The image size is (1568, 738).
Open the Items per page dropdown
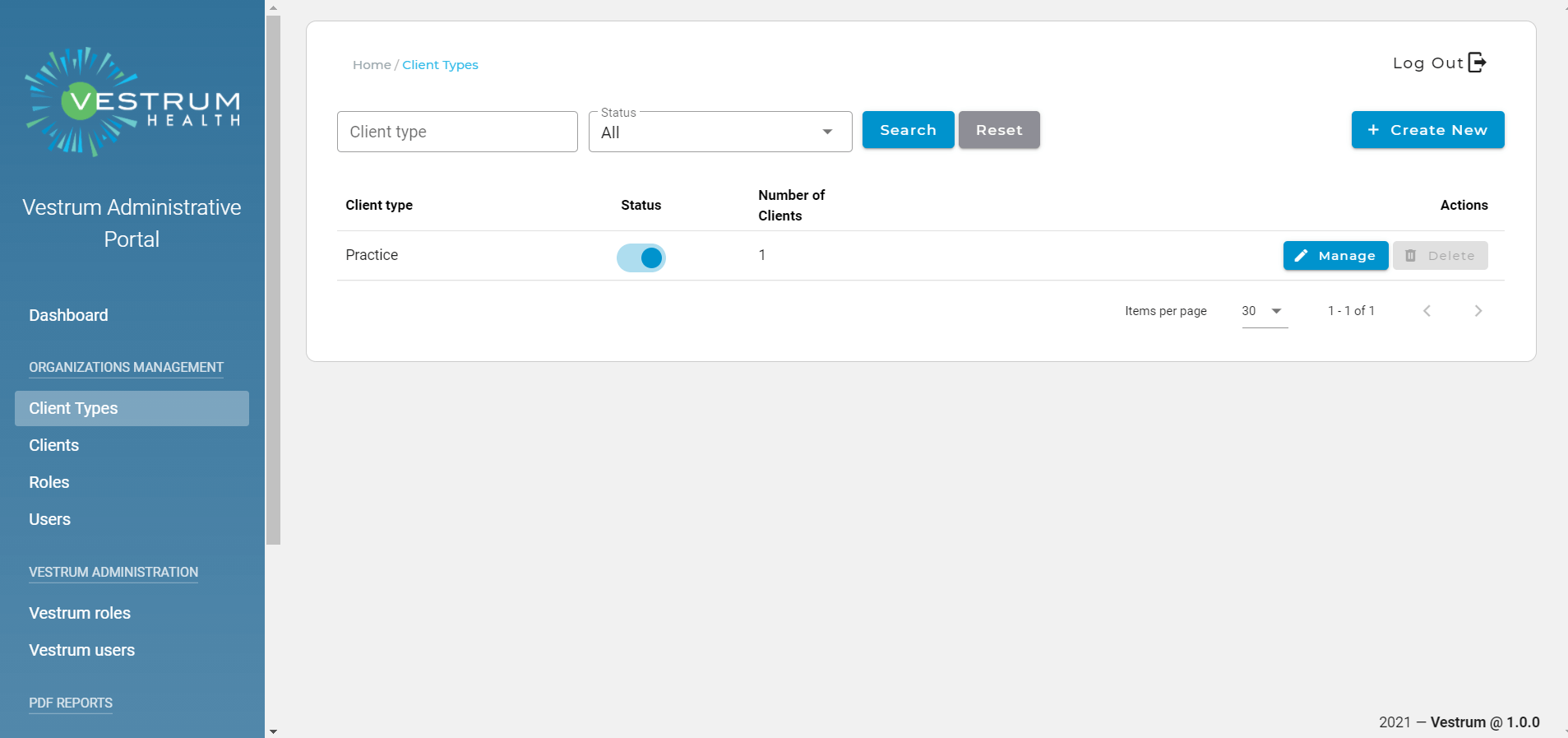tap(1265, 311)
